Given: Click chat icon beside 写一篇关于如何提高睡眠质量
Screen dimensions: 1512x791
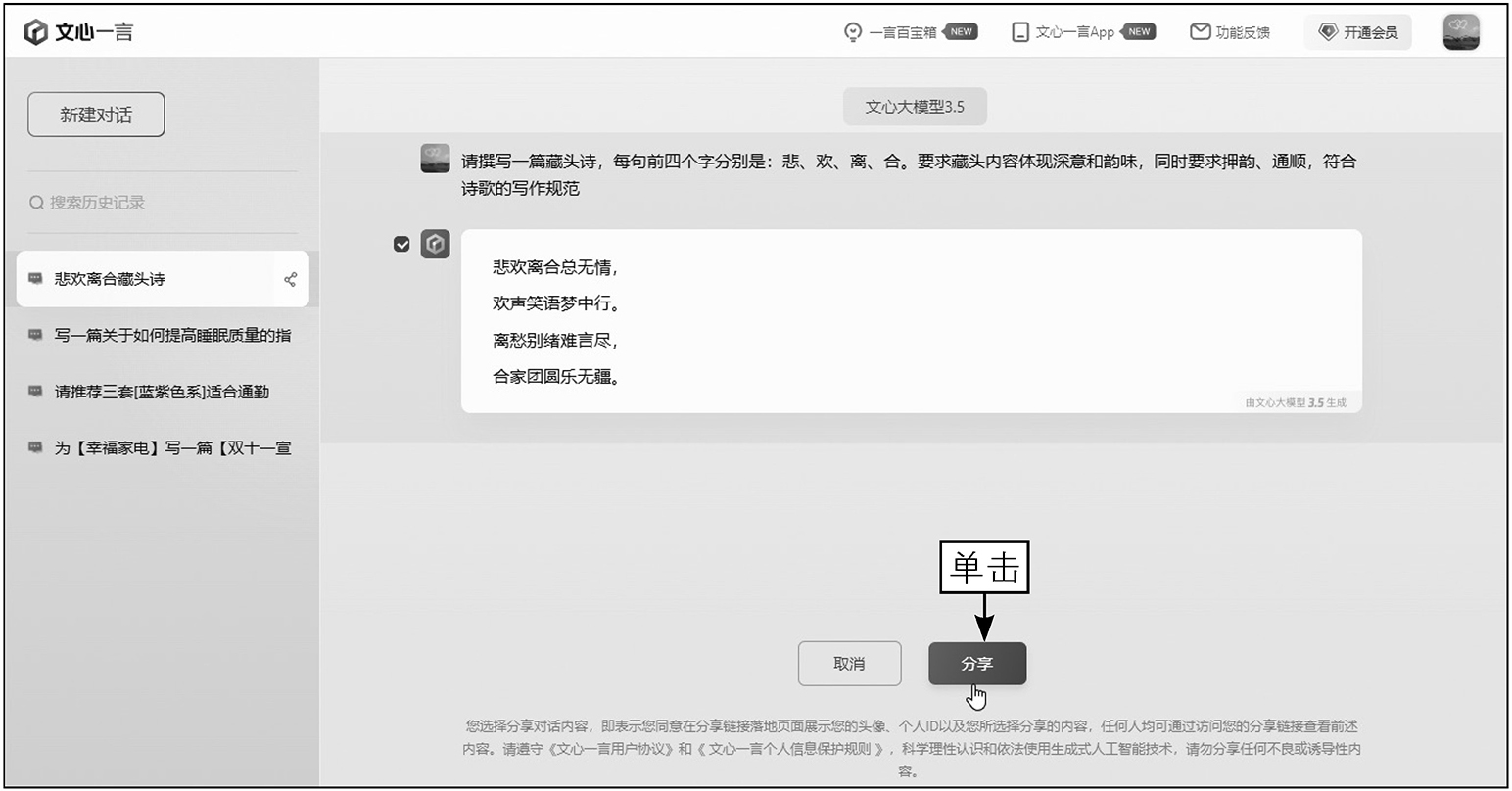Looking at the screenshot, I should [x=35, y=335].
